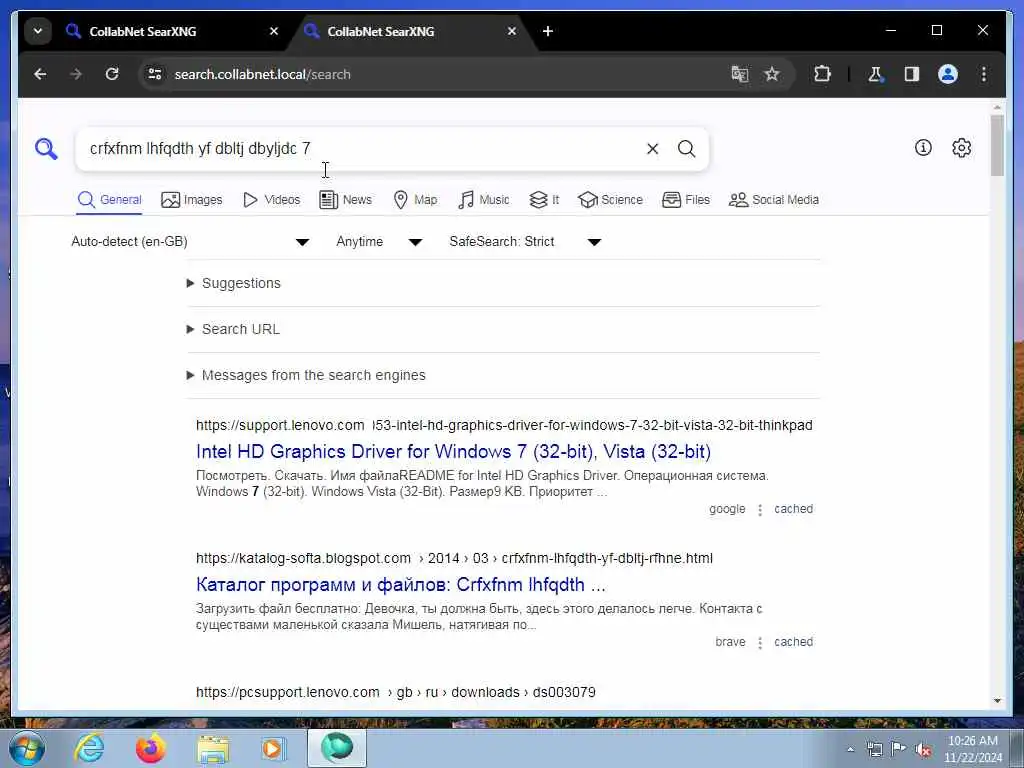Open cached version of Intel HD result
The width and height of the screenshot is (1024, 768).
[x=793, y=509]
